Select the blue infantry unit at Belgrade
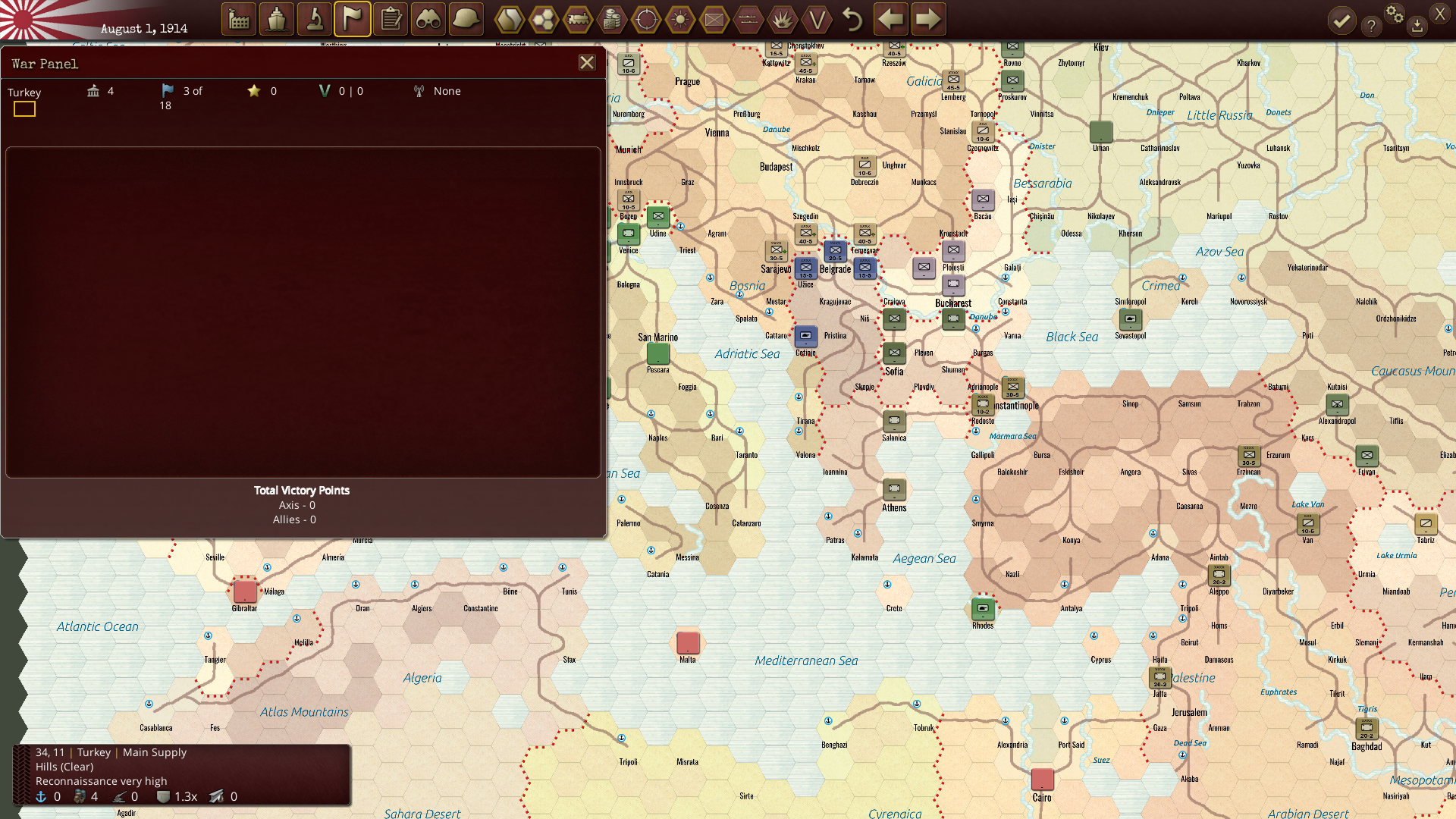Screen dimensions: 1456x819 [835, 250]
